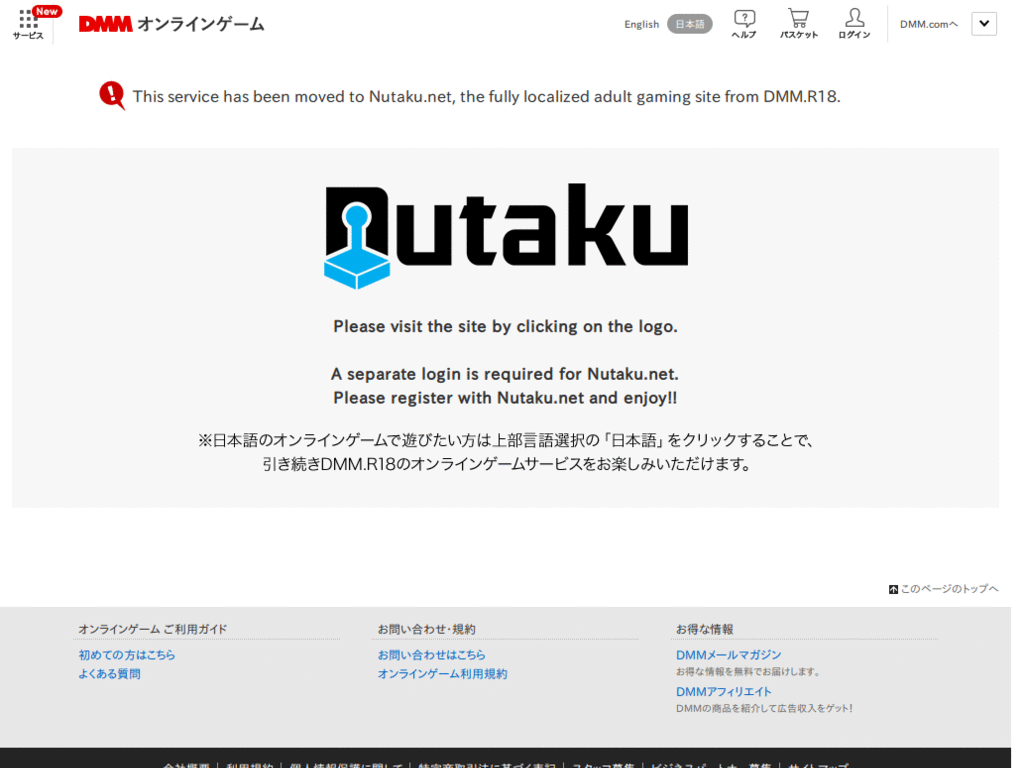This screenshot has width=1024, height=768.
Task: Click the お得な情報 footer heading
Action: [x=705, y=629]
